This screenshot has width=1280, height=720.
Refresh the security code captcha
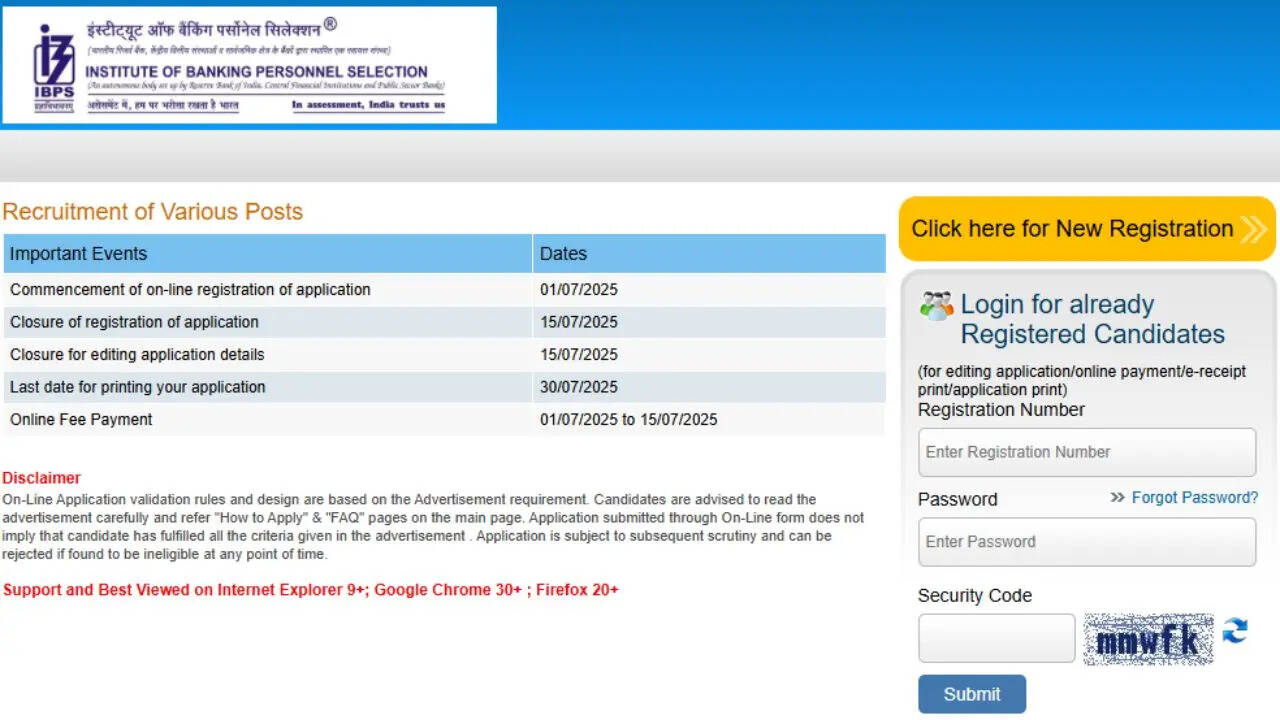(x=1235, y=630)
